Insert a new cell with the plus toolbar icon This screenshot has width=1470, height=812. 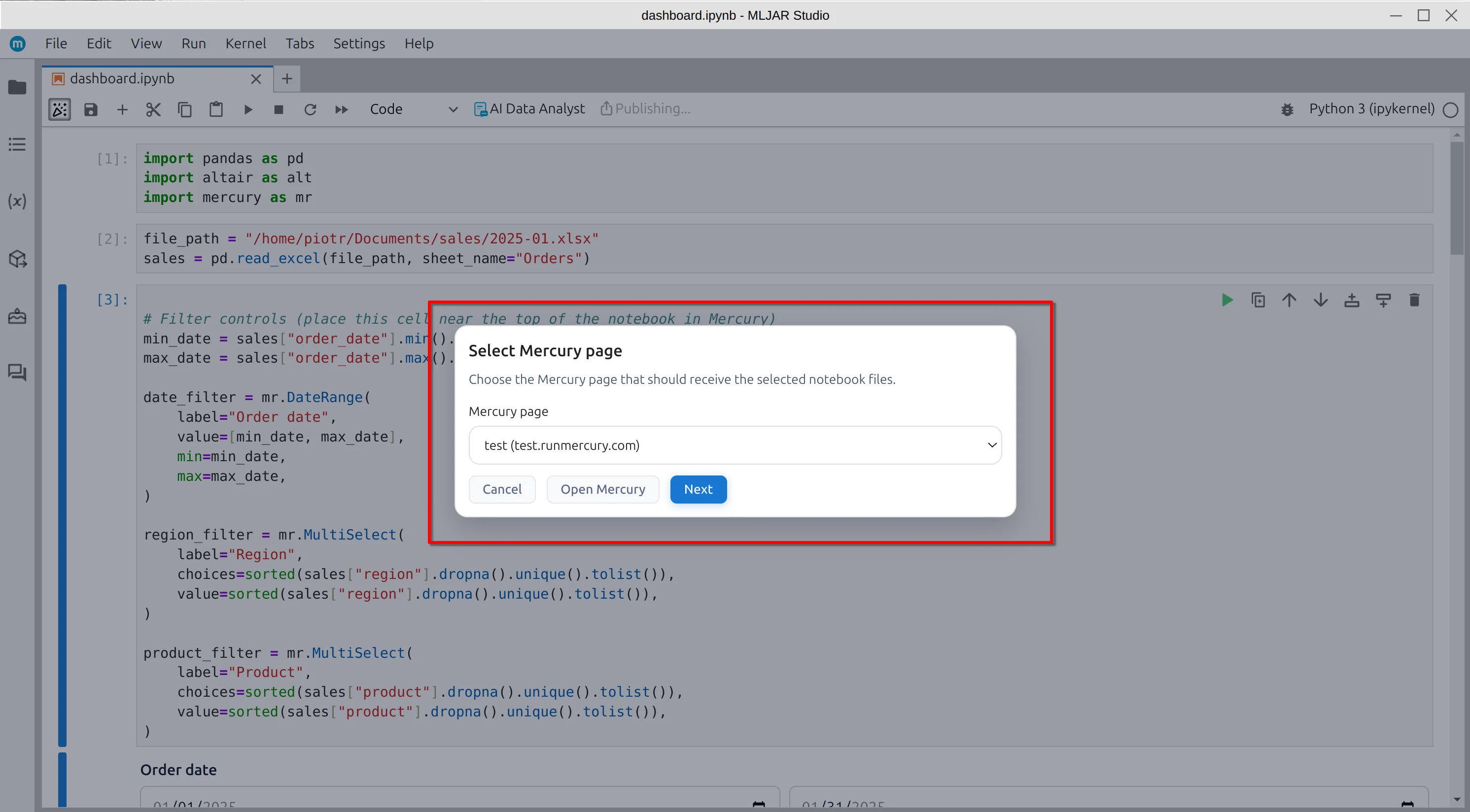pos(122,109)
